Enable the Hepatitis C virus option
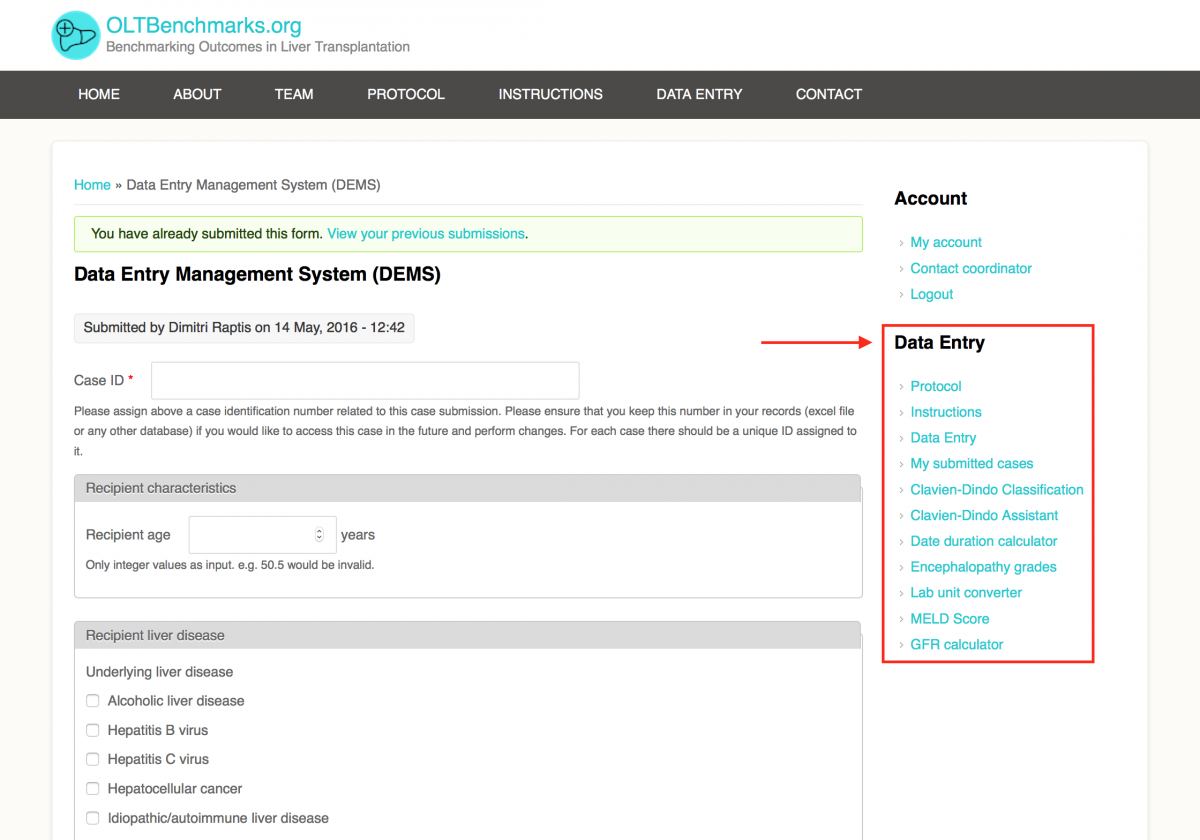 click(93, 759)
